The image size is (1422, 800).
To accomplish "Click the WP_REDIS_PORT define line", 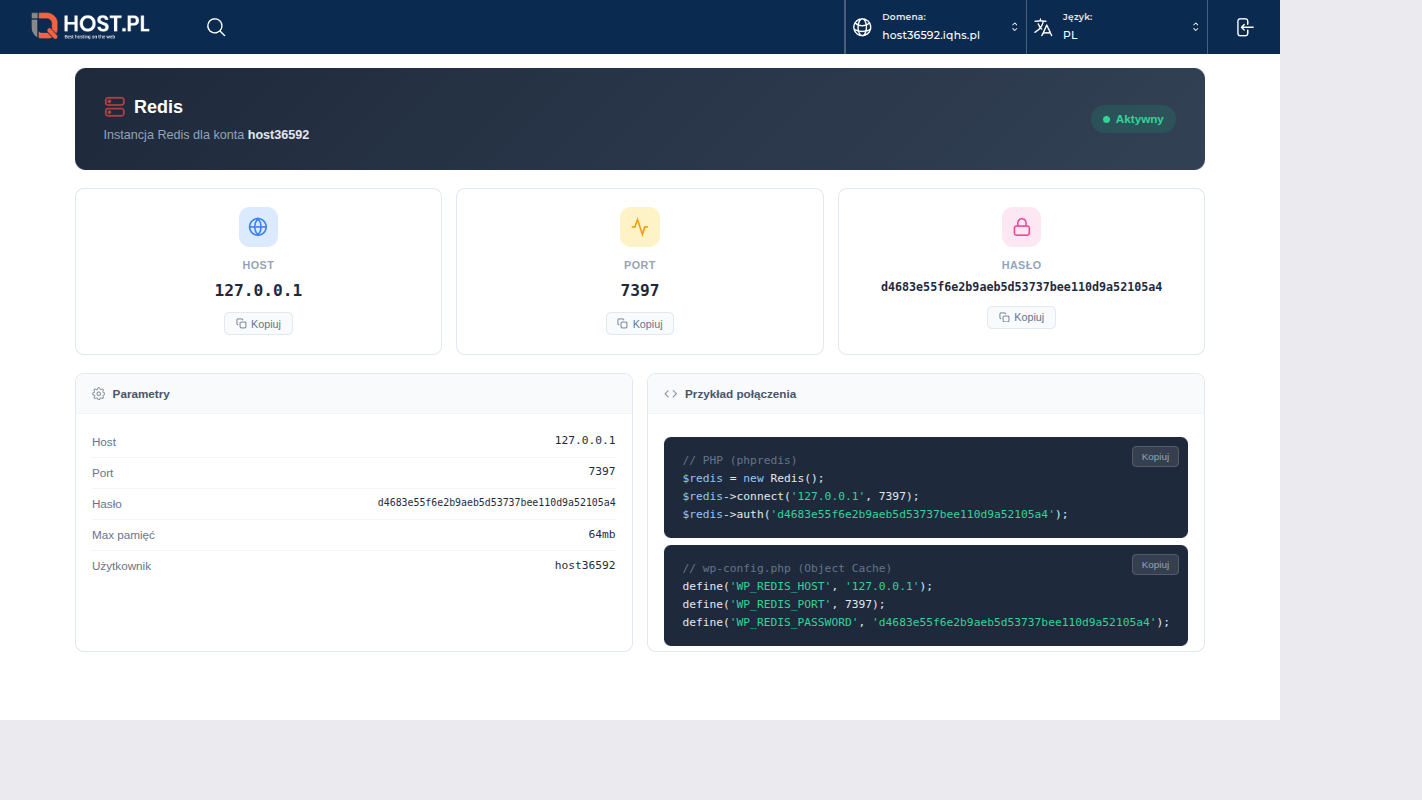I will [784, 604].
